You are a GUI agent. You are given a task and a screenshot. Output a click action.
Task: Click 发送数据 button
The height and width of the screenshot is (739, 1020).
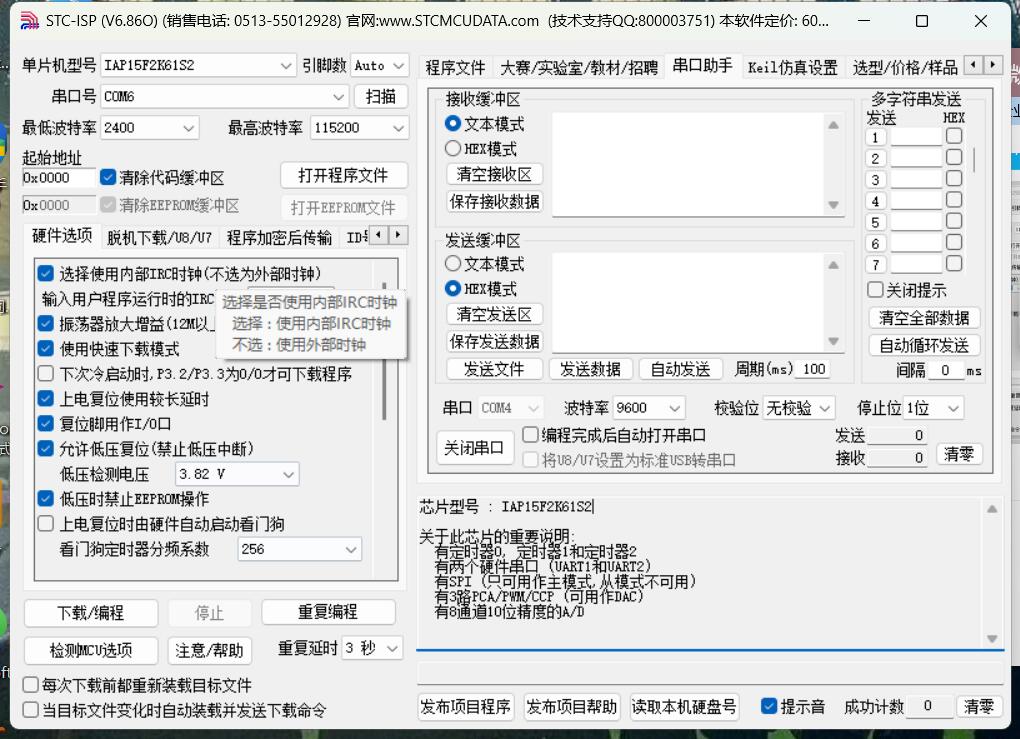point(590,369)
